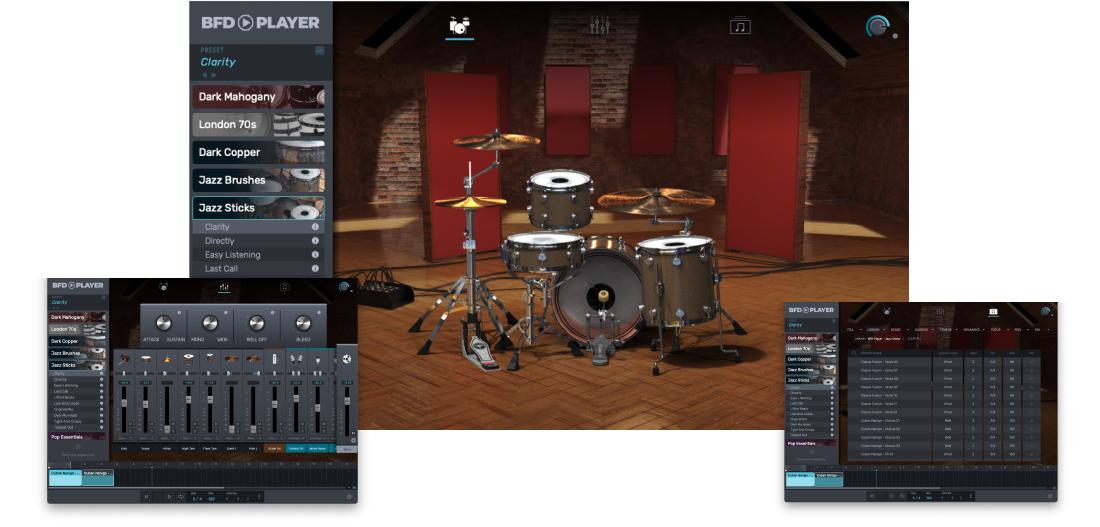Select the Dark Mahogany kit in main window
The width and height of the screenshot is (1100, 527).
point(258,97)
